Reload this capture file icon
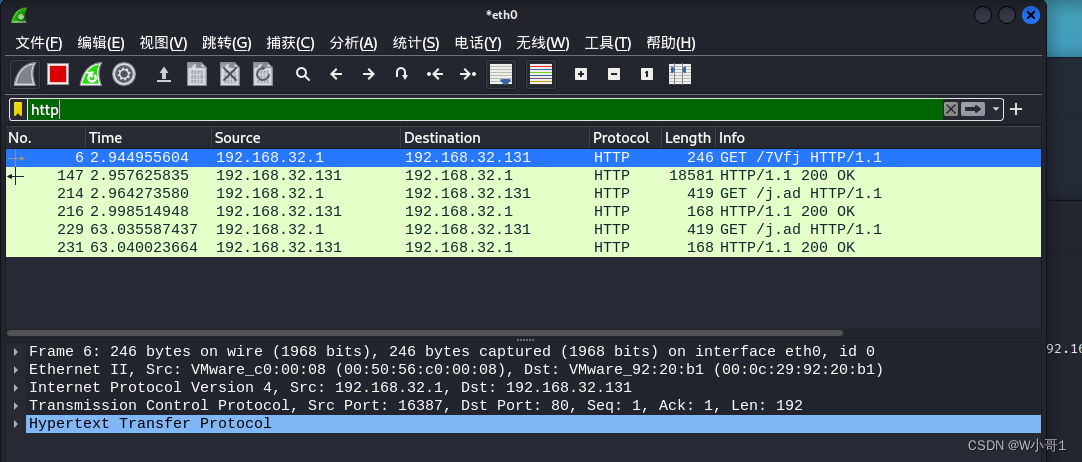 point(263,74)
